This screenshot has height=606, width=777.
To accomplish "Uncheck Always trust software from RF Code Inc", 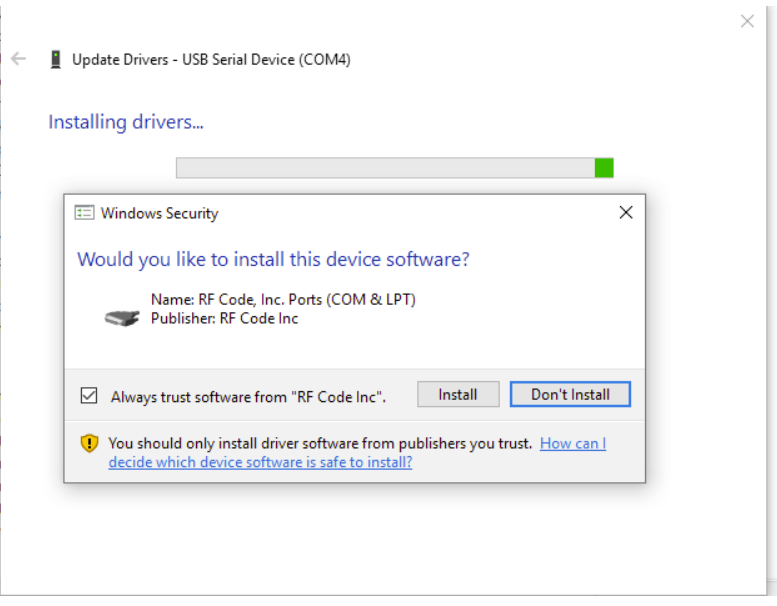I will pos(89,396).
